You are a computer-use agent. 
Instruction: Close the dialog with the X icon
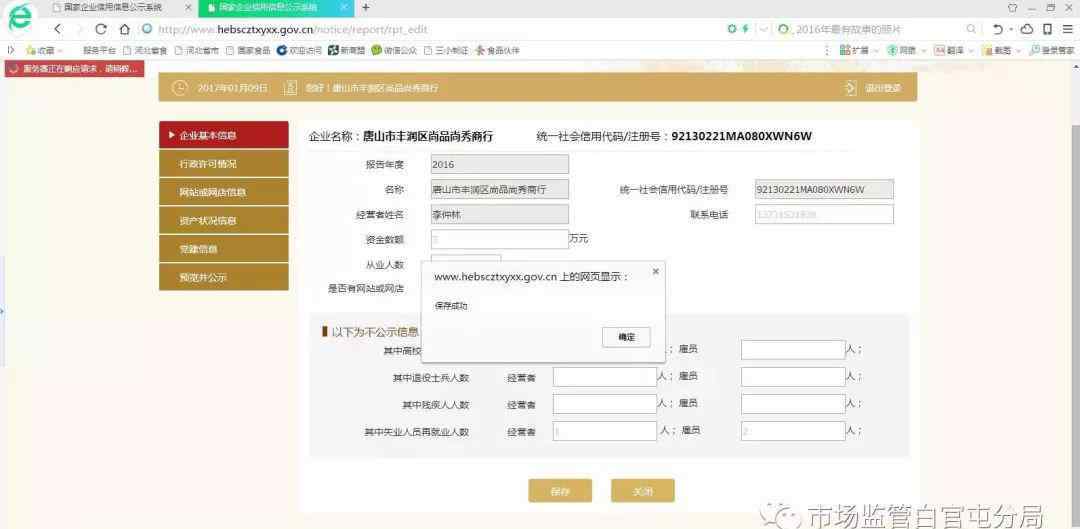656,271
